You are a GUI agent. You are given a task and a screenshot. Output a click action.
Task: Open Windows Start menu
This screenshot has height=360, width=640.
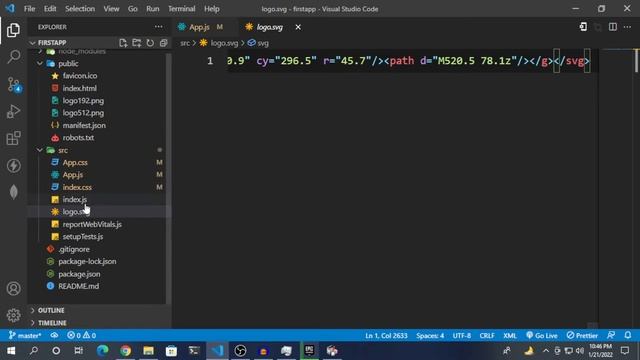(11, 351)
